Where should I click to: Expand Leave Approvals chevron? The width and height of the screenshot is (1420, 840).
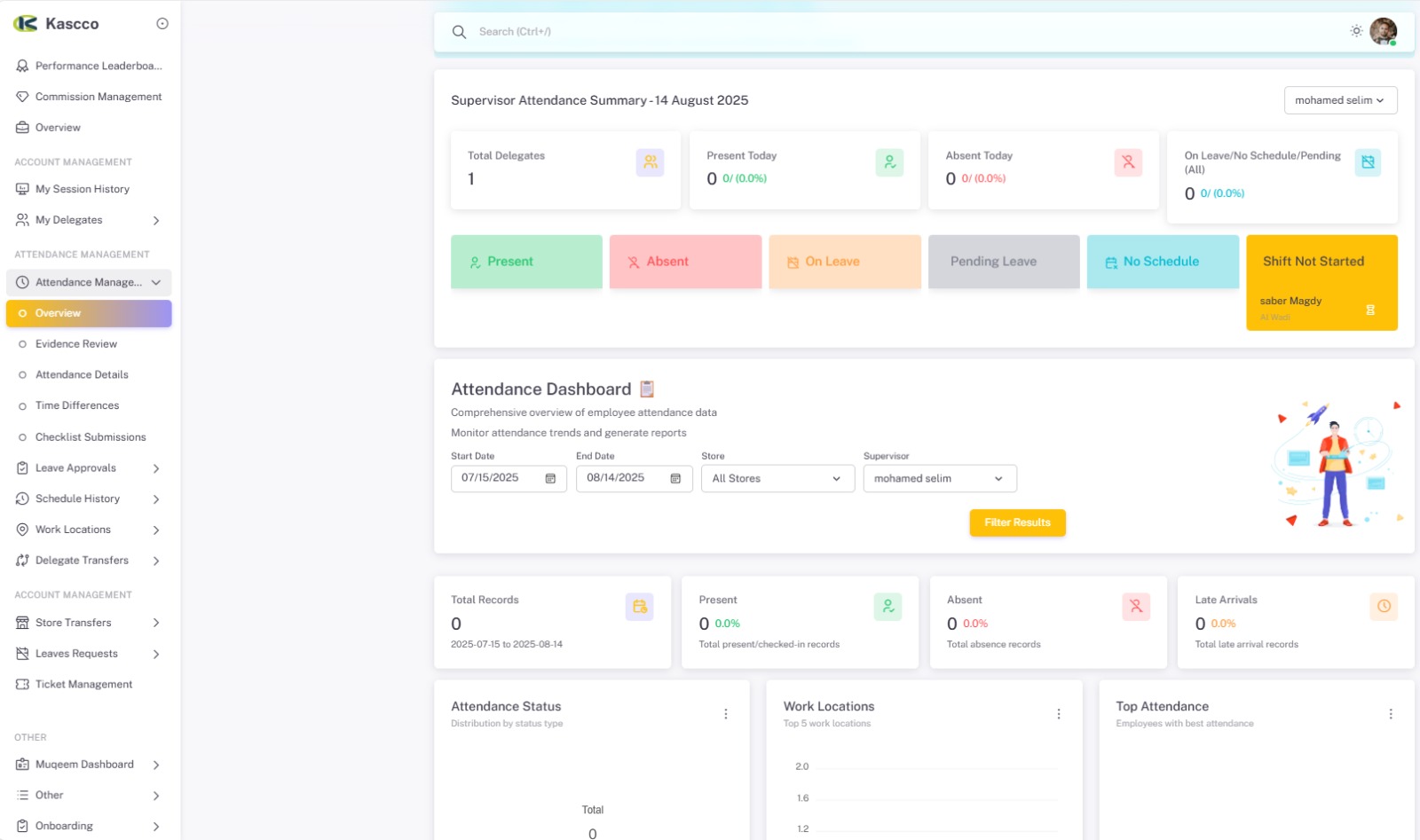click(x=156, y=468)
